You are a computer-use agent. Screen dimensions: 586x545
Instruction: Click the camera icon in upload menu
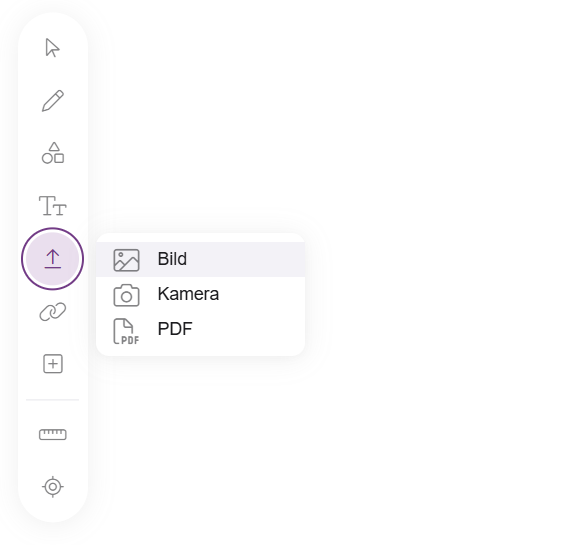point(126,295)
